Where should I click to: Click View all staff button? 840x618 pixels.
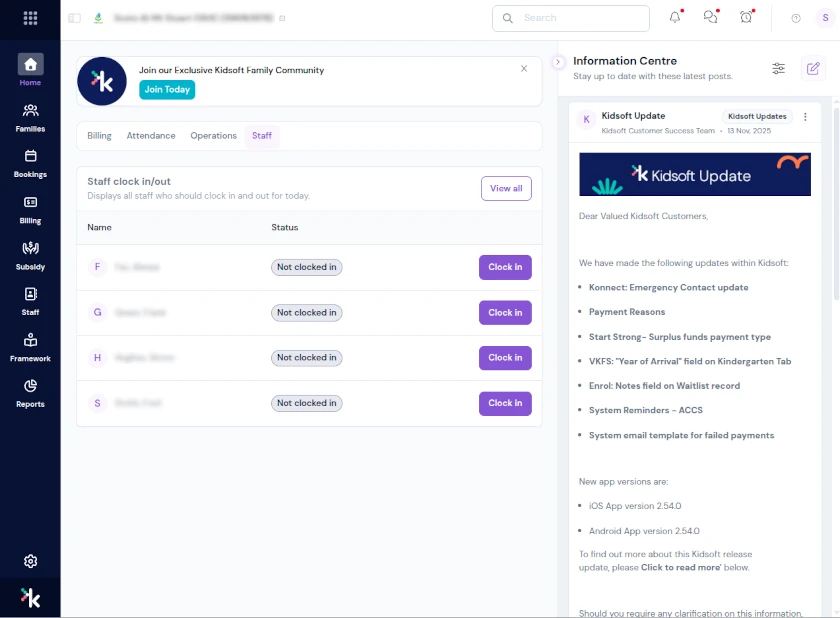coord(506,188)
